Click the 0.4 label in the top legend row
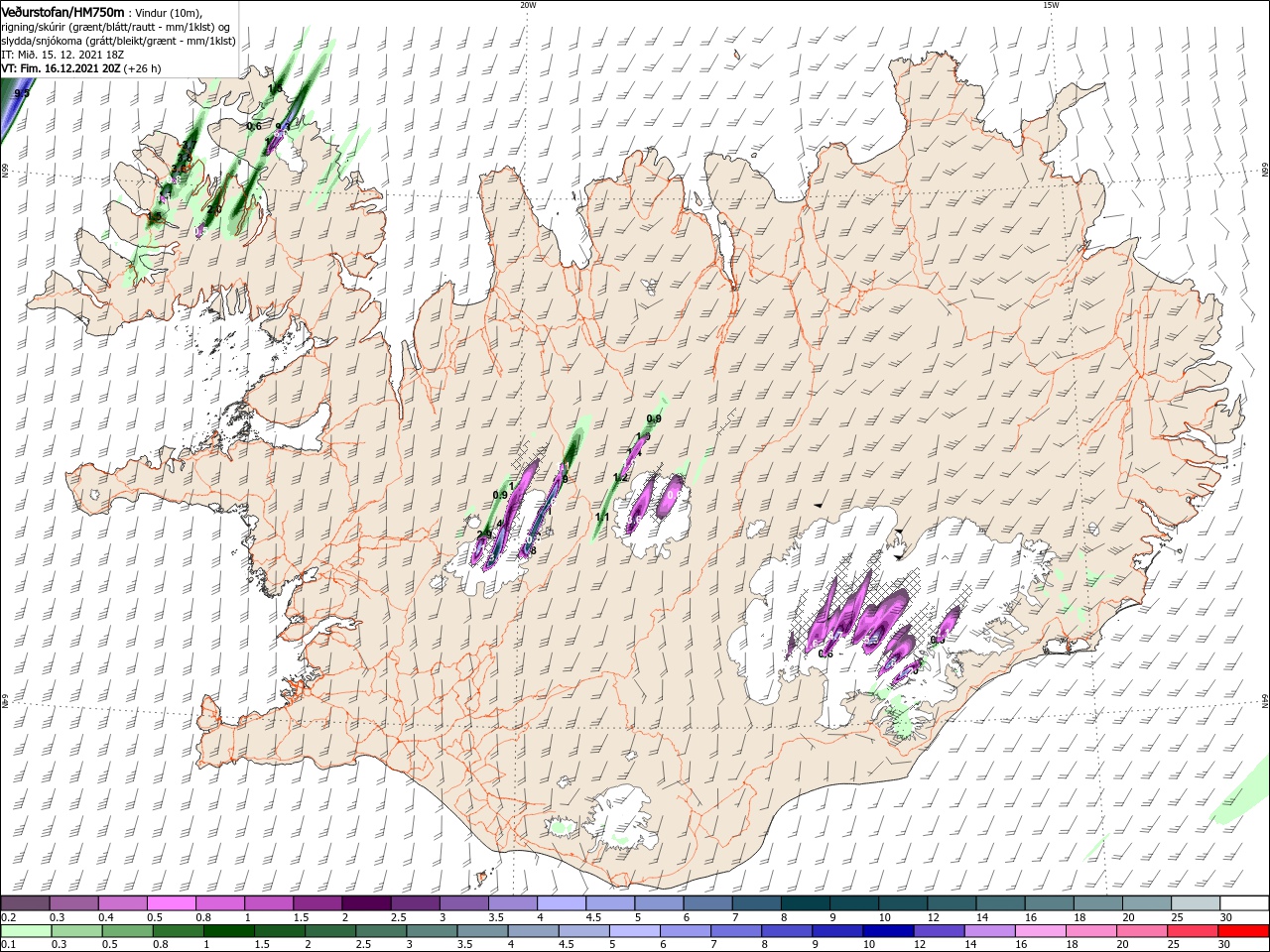 tap(106, 917)
